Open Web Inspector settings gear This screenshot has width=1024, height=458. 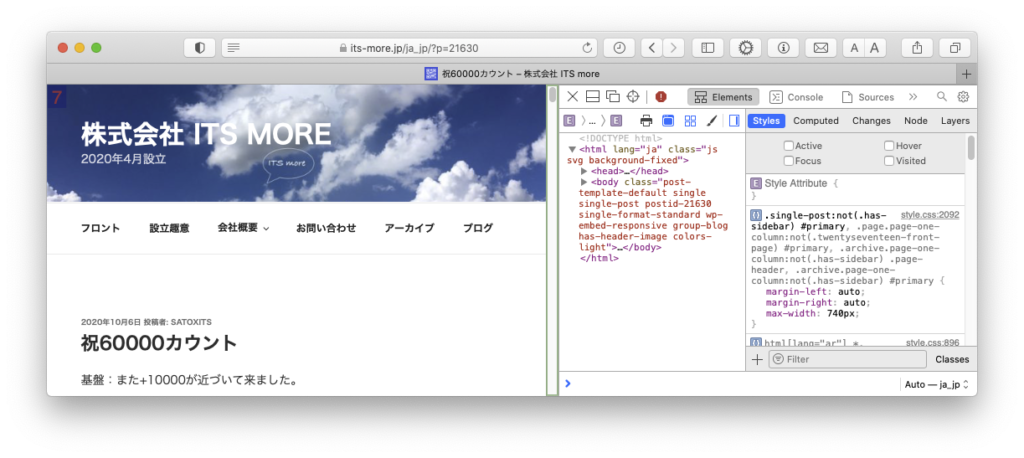pos(963,97)
